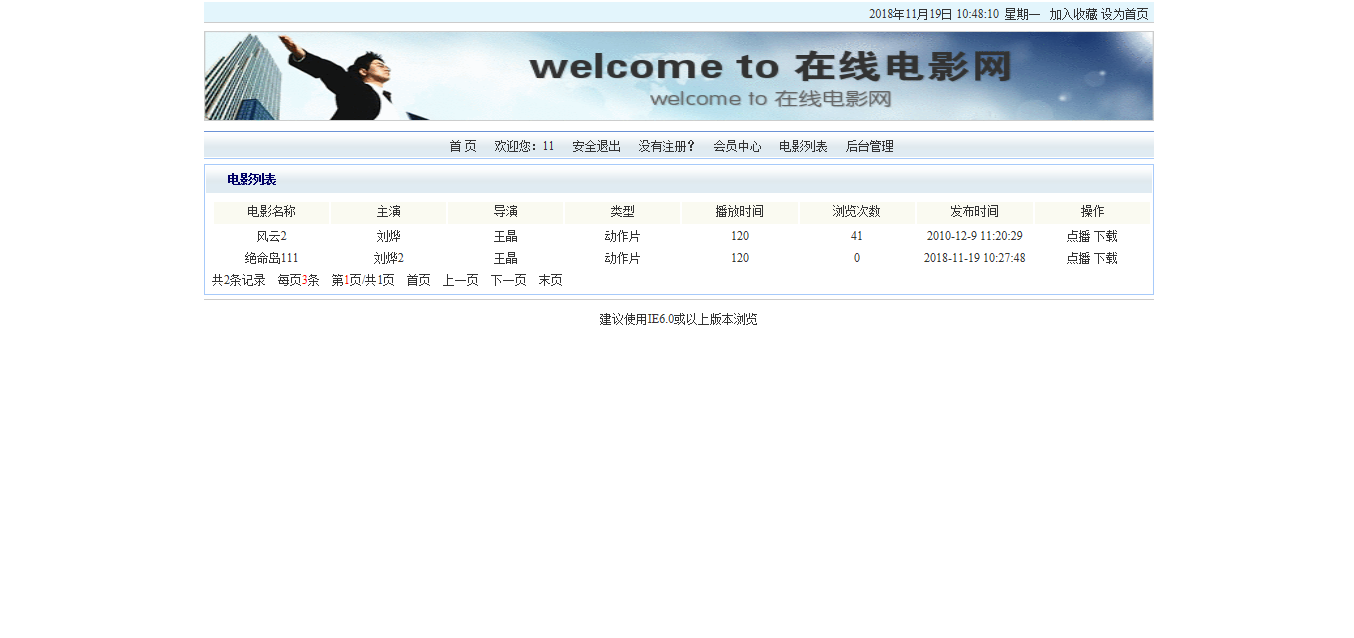
Task: Click 王晶 in the 风云2 row
Action: click(506, 236)
